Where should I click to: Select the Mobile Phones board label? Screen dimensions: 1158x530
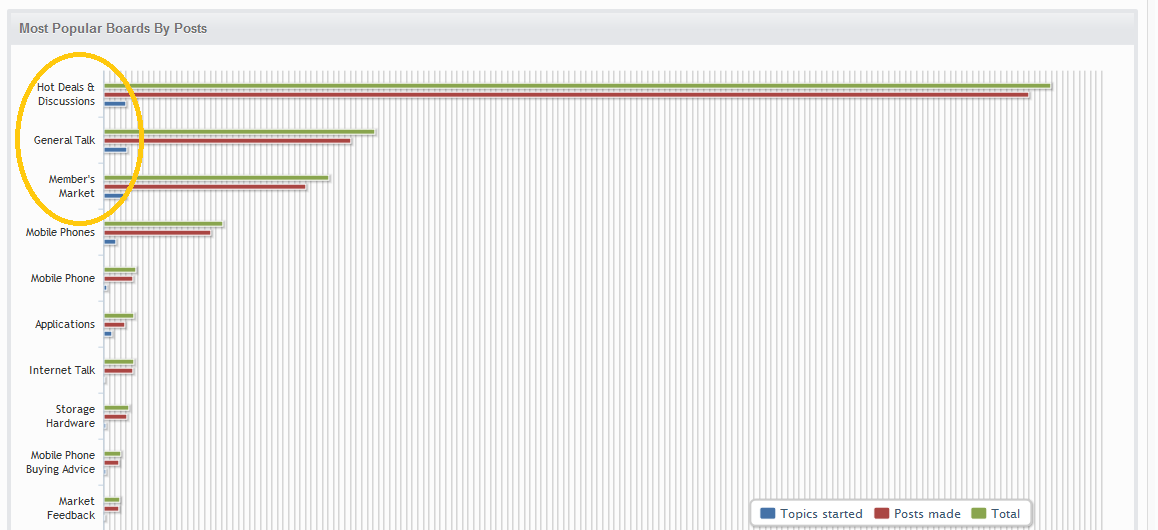(61, 233)
